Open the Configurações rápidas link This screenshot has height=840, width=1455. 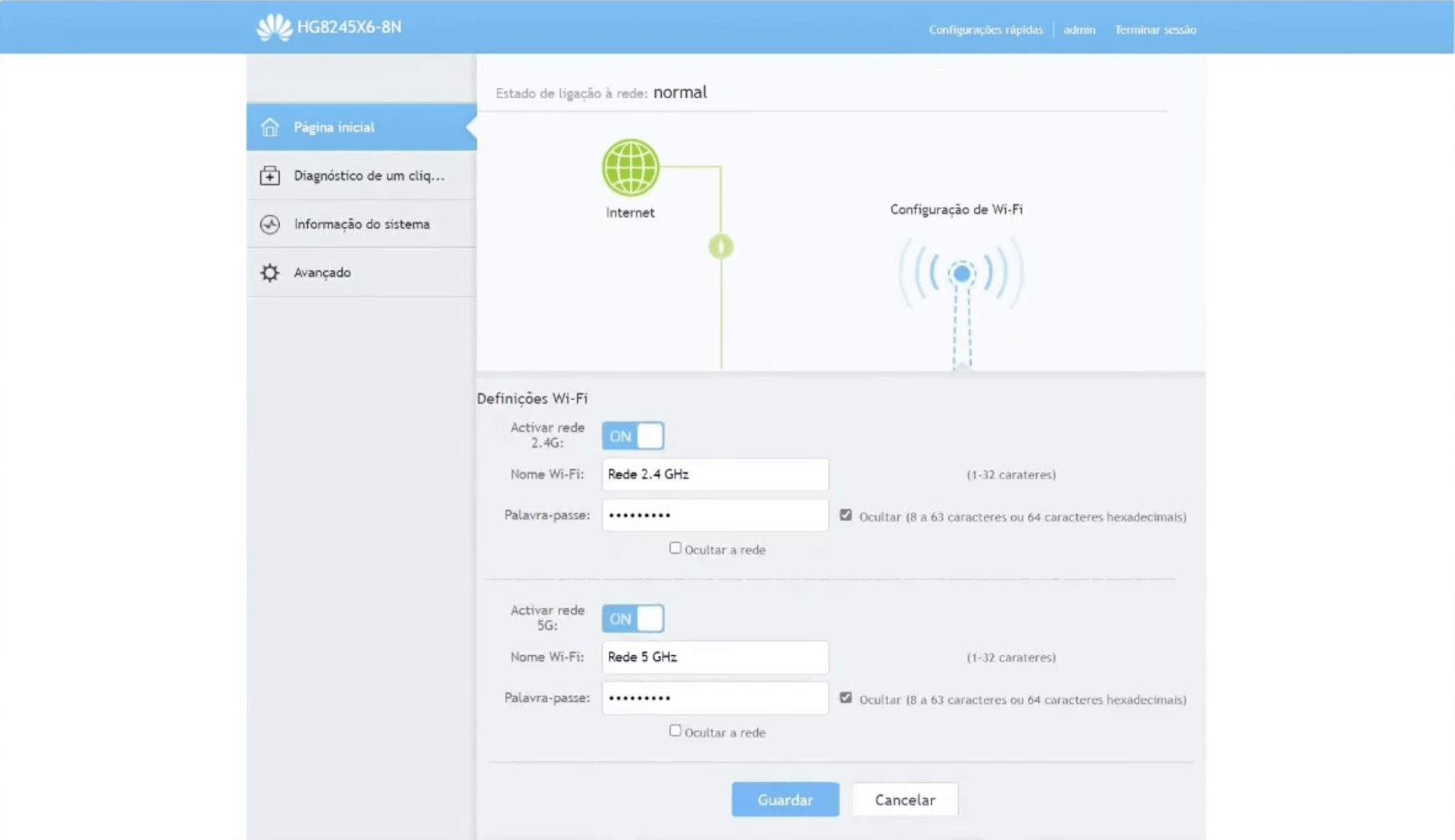(985, 30)
